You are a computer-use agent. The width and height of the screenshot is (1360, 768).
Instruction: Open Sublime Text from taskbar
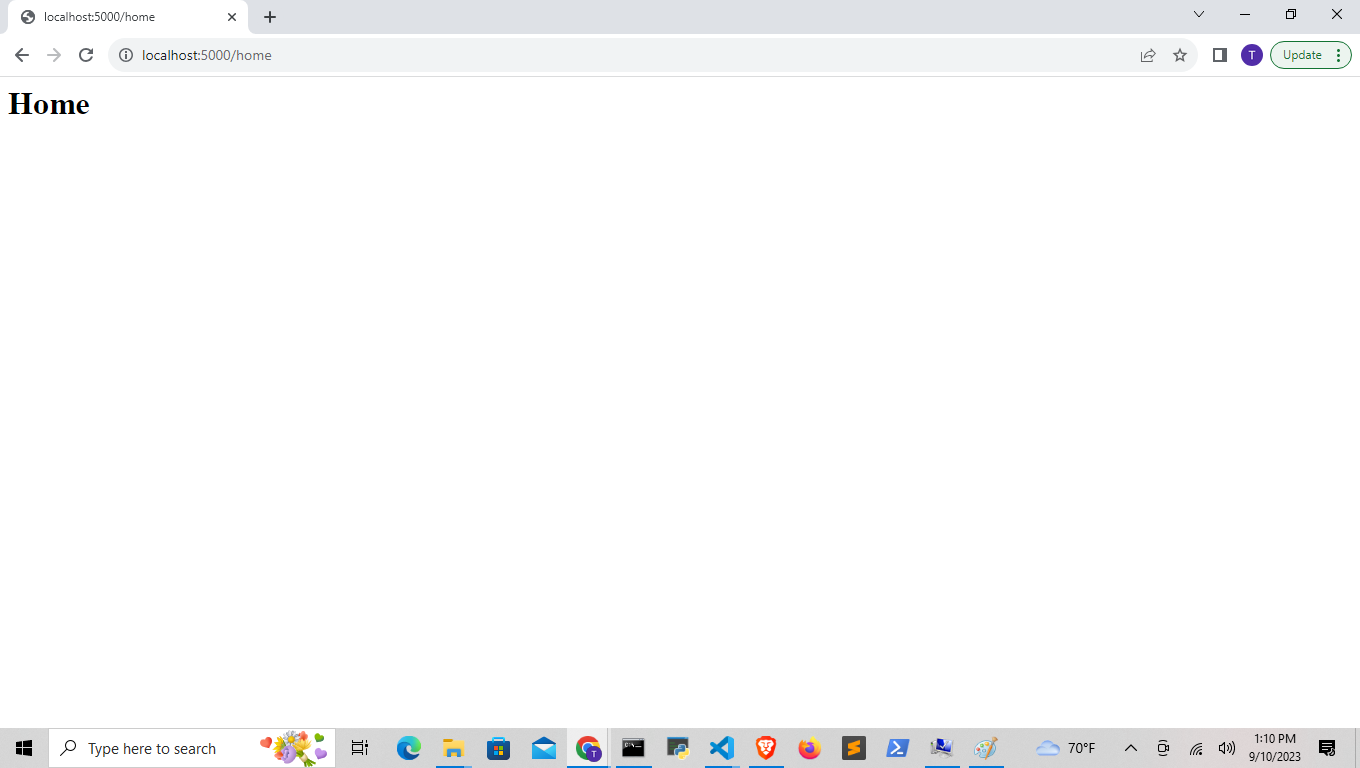pyautogui.click(x=854, y=748)
